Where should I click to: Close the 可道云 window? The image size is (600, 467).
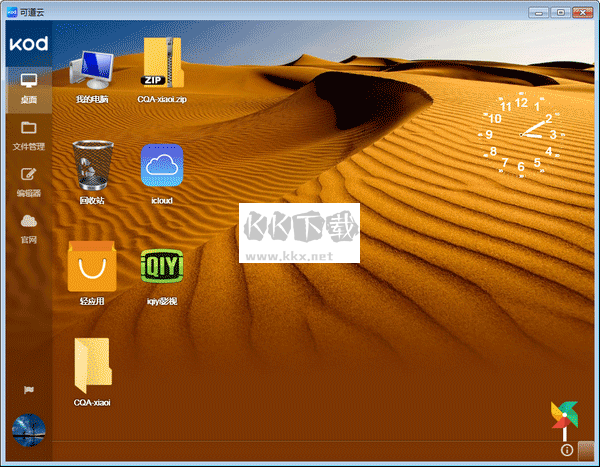582,13
